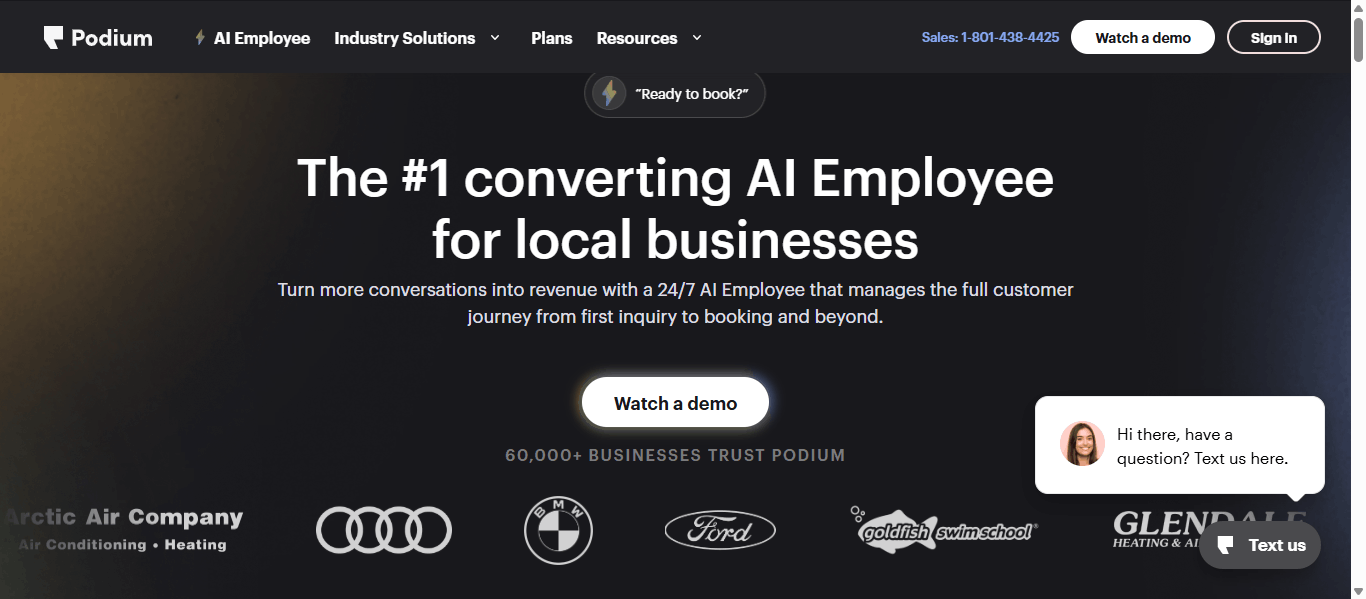Click the scrollbar up arrow
Screen dimensions: 1366x599
coord(1358,7)
